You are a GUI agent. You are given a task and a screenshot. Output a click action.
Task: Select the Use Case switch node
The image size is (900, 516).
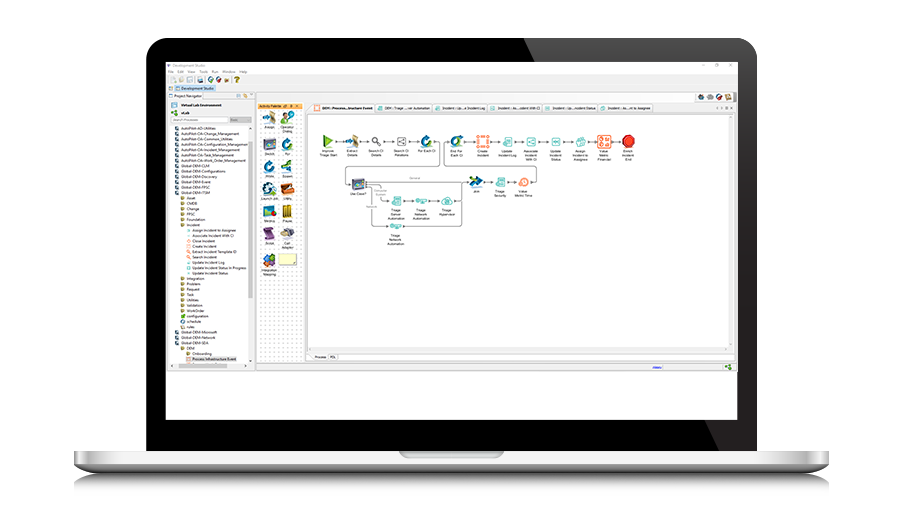coord(357,181)
